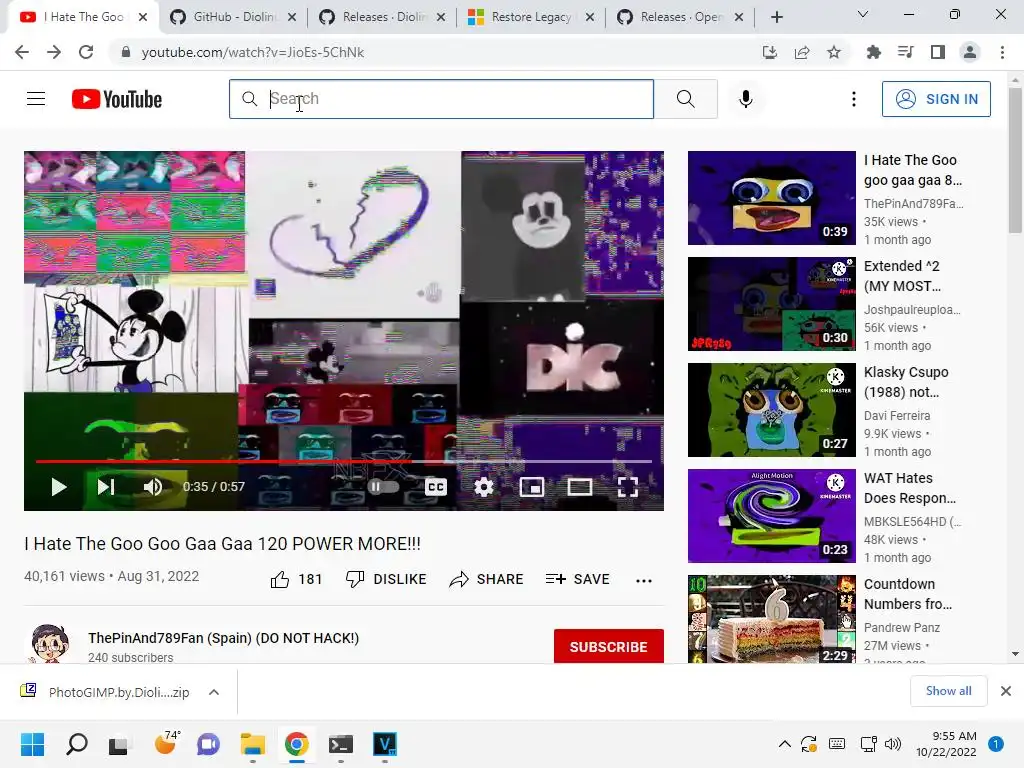Screen dimensions: 1024x768
Task: Open ThePinAnd789Fan (Spain) channel name link
Action: point(223,638)
